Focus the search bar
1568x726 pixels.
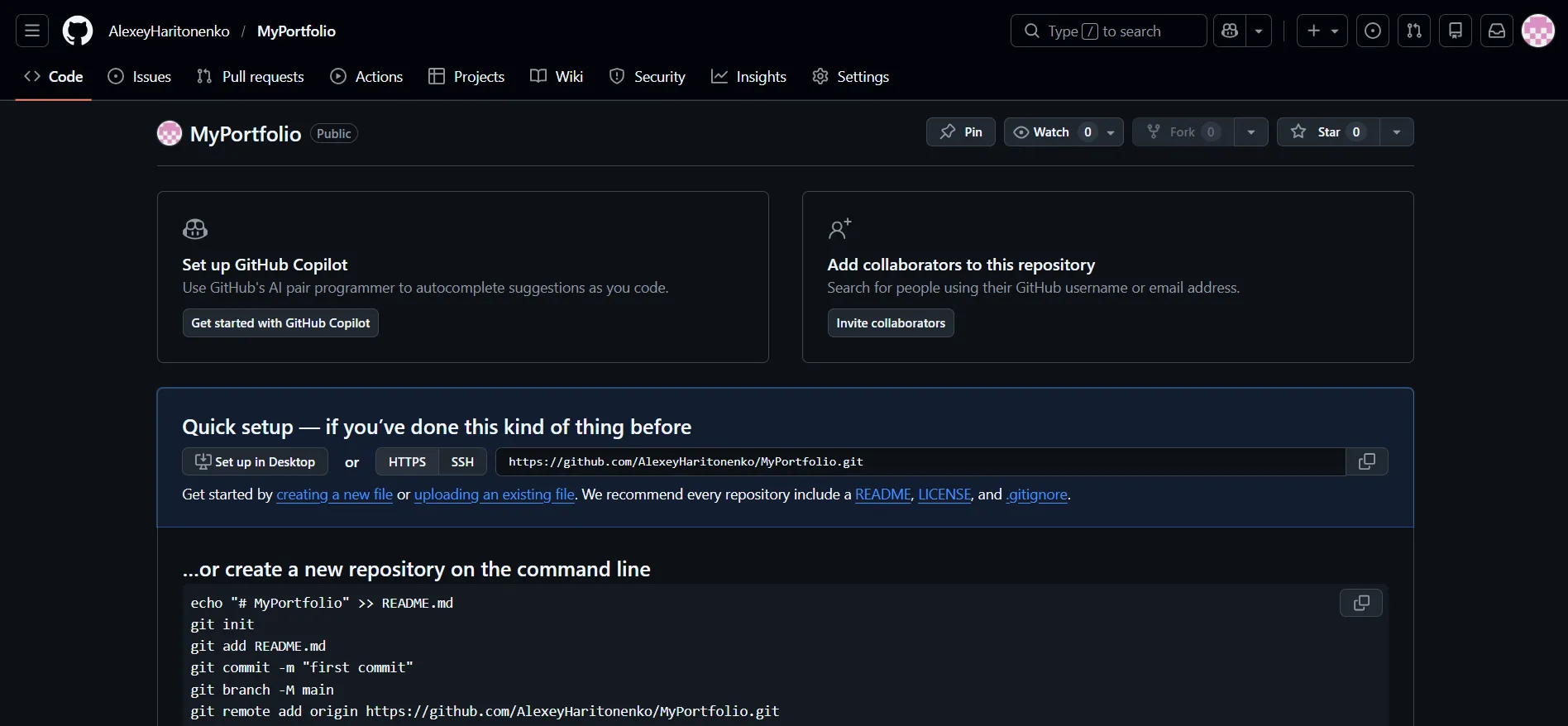[x=1108, y=31]
